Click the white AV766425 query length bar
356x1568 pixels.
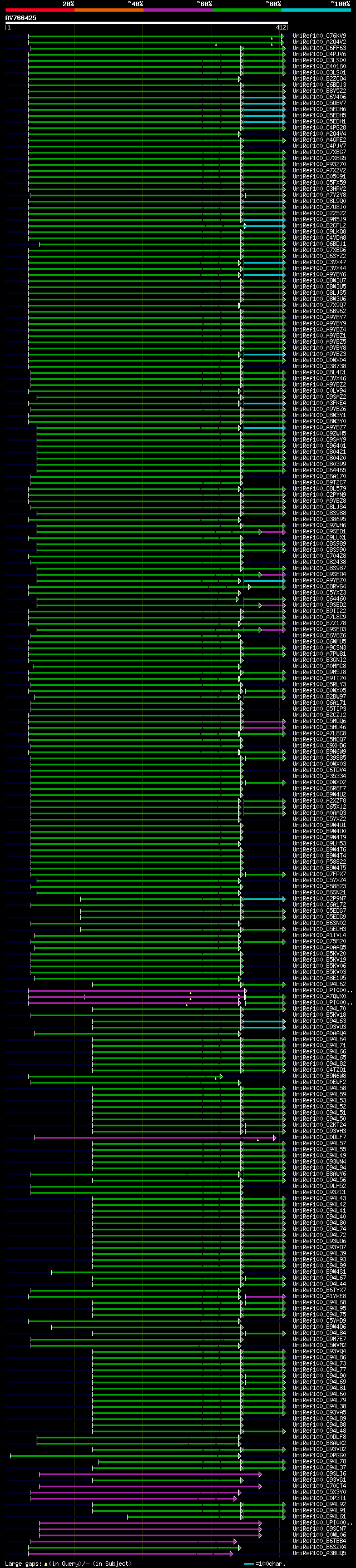click(146, 22)
